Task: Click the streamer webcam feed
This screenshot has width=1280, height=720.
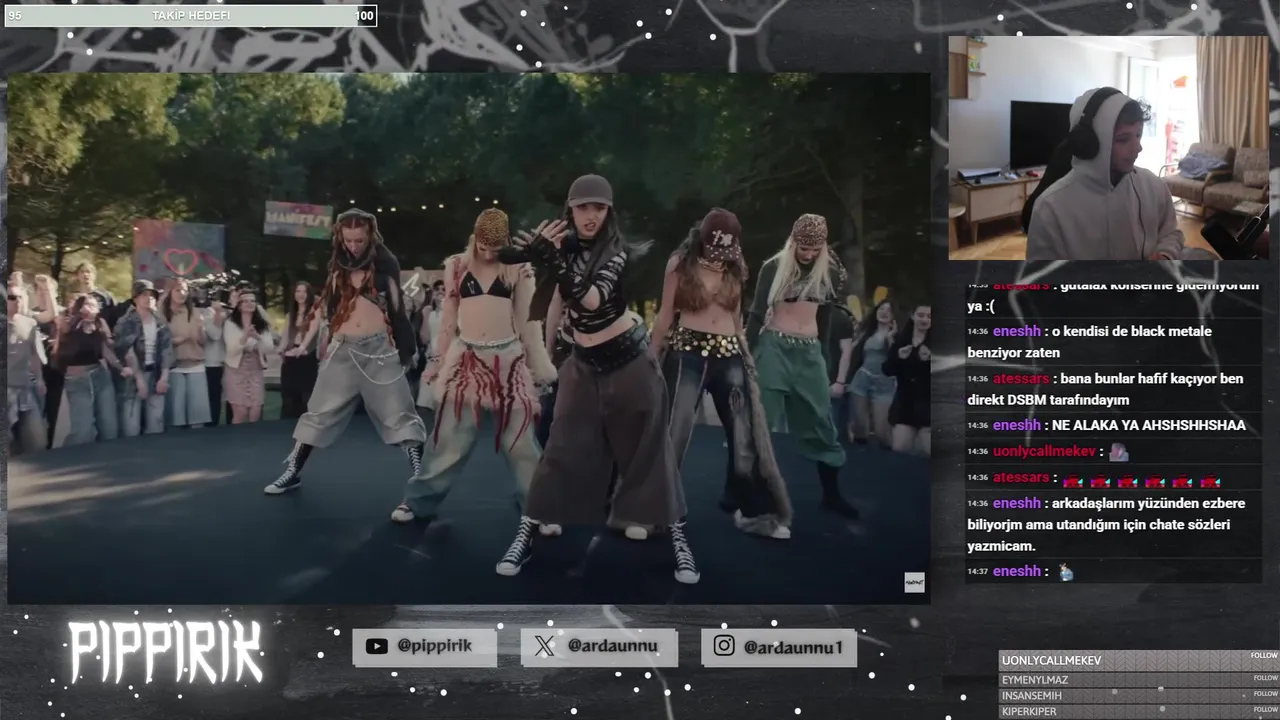Action: coord(1108,148)
